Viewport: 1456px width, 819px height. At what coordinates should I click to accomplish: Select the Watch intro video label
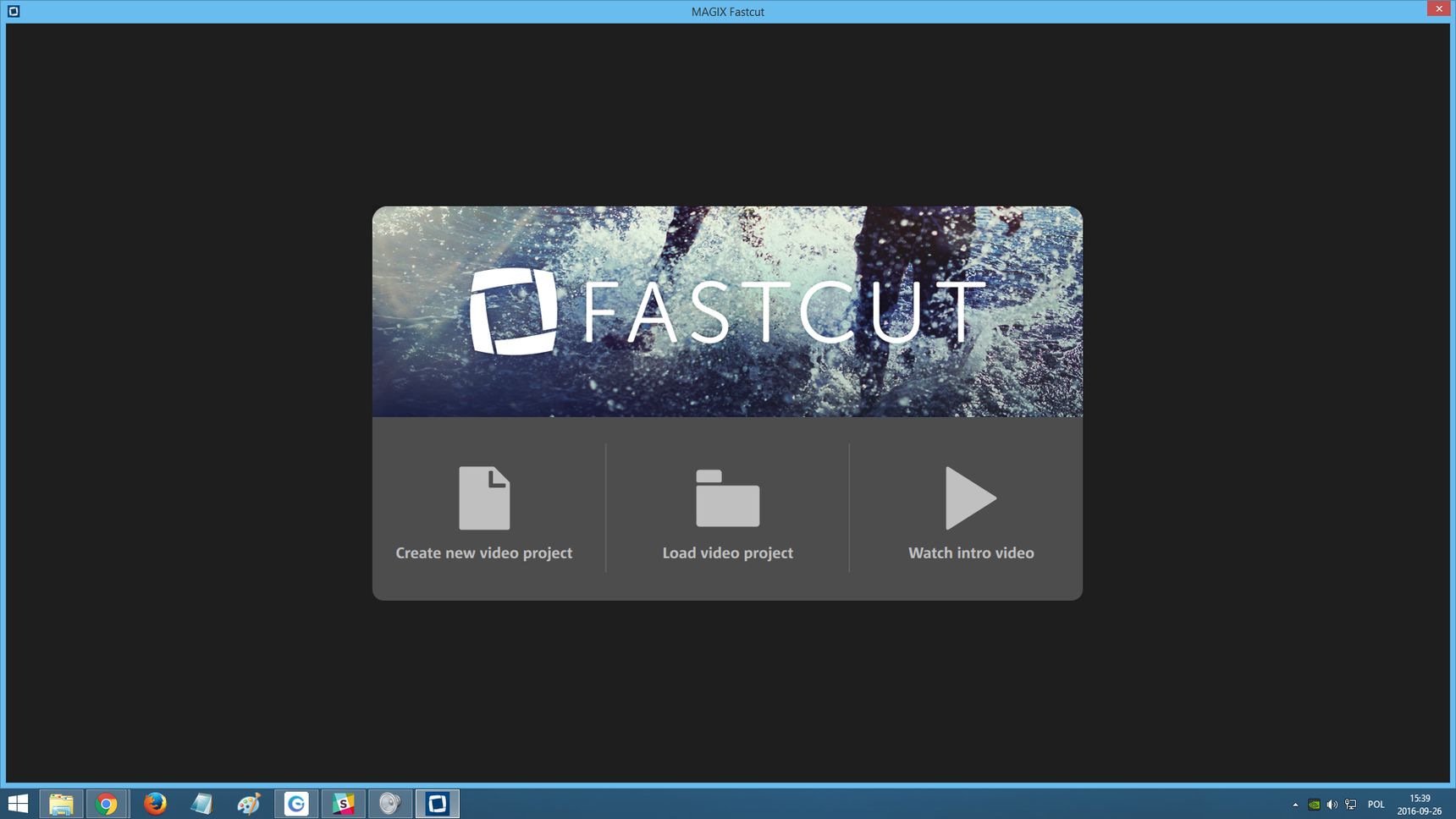click(971, 552)
